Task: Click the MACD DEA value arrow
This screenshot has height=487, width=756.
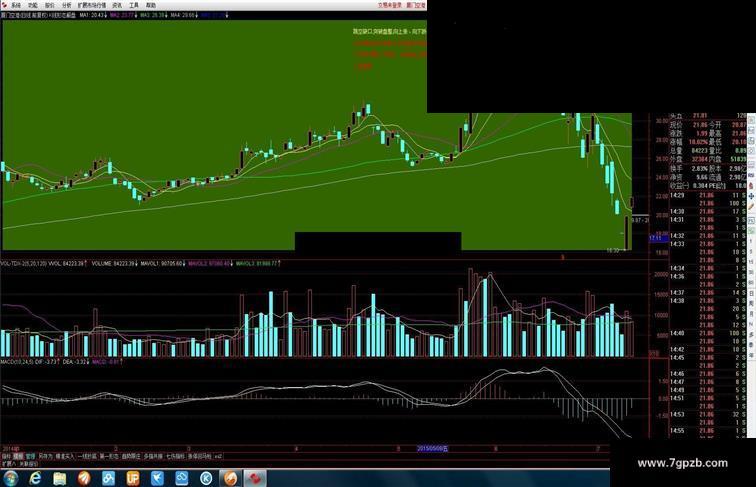Action: point(88,361)
